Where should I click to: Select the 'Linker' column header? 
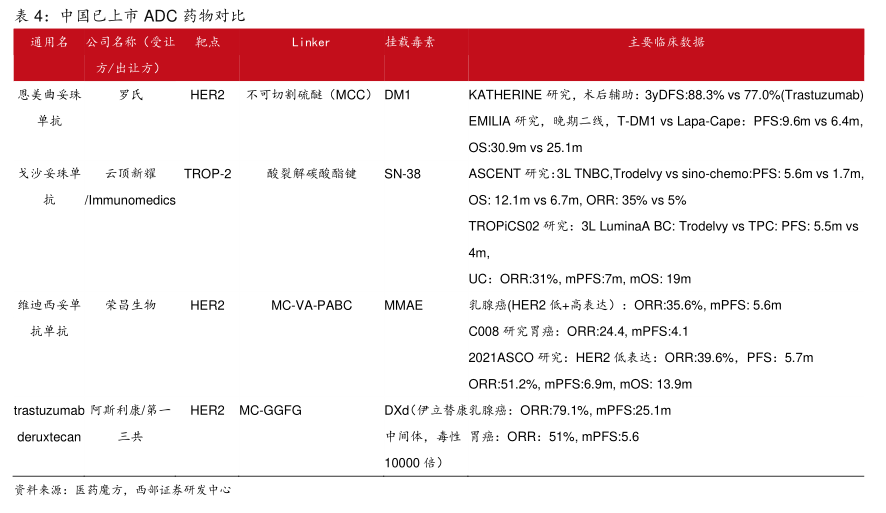coord(311,42)
